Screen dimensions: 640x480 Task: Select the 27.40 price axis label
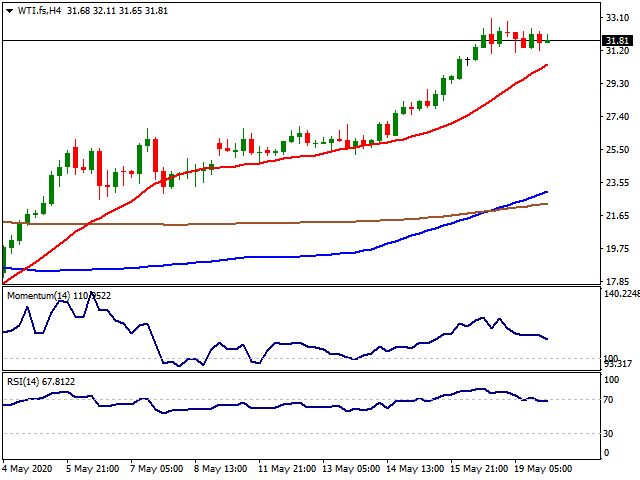tap(617, 117)
